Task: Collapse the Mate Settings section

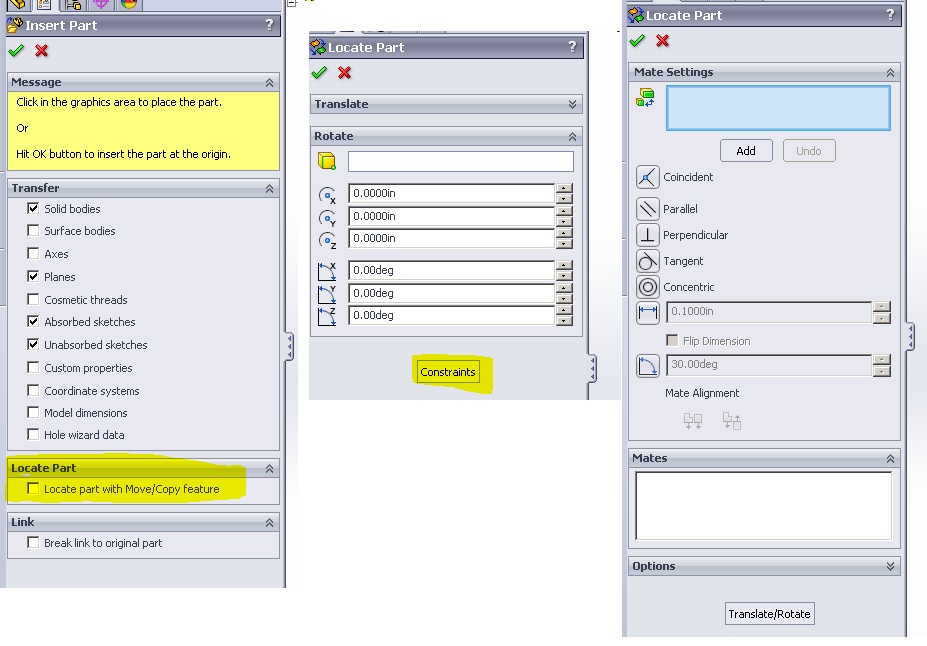Action: click(890, 73)
